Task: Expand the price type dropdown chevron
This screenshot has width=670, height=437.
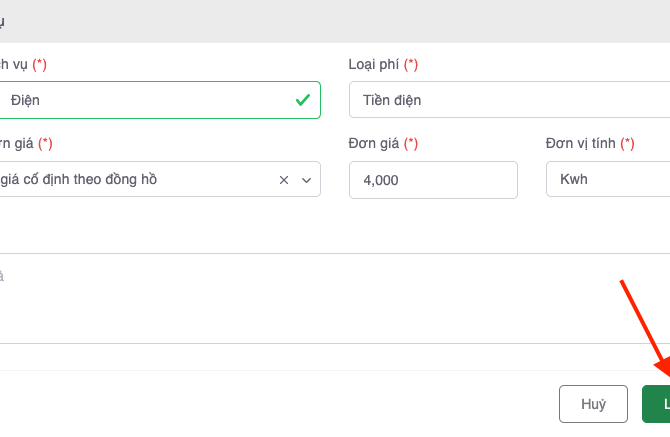Action: [x=306, y=180]
